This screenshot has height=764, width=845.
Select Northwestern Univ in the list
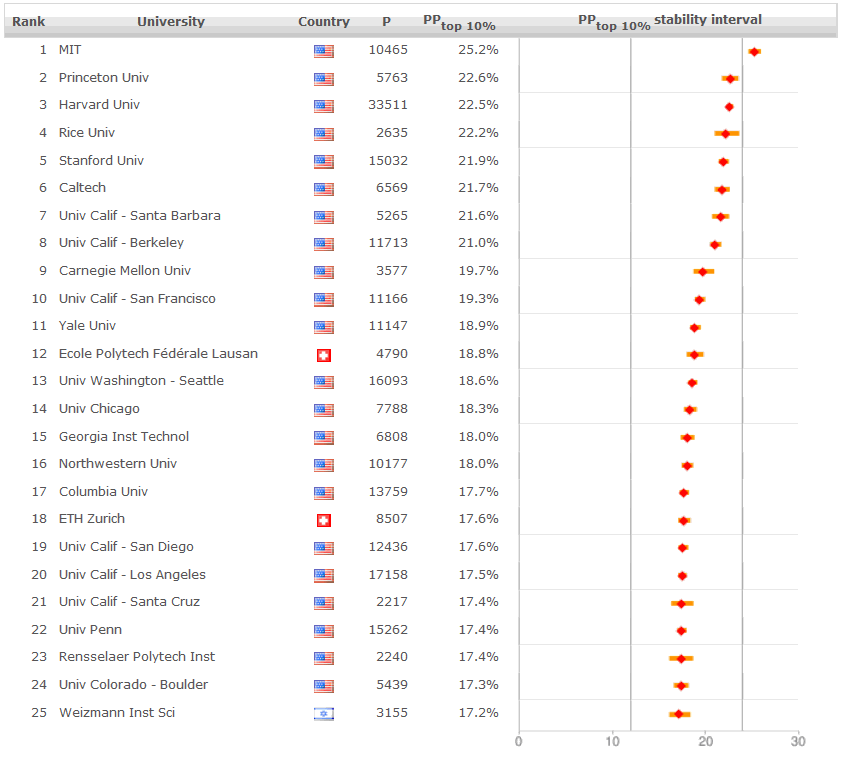117,463
